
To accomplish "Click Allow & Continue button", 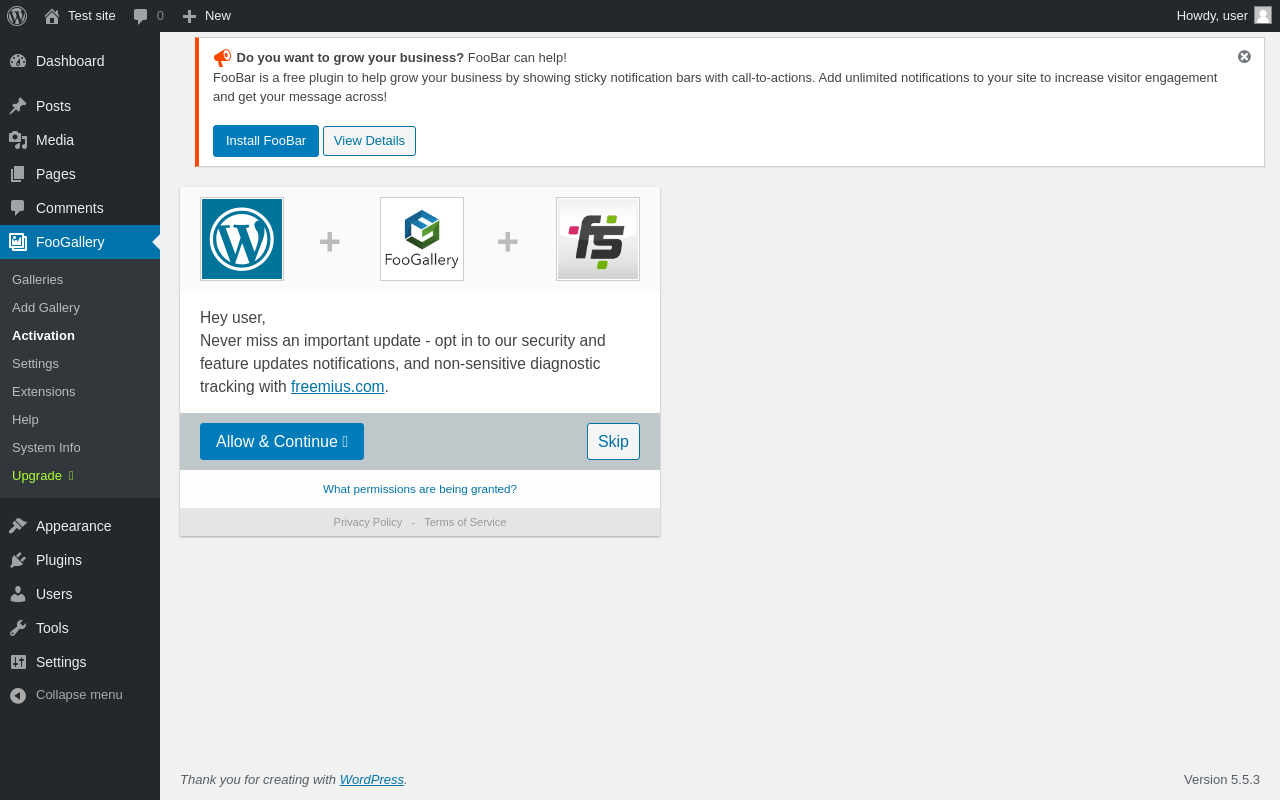I will tap(282, 441).
